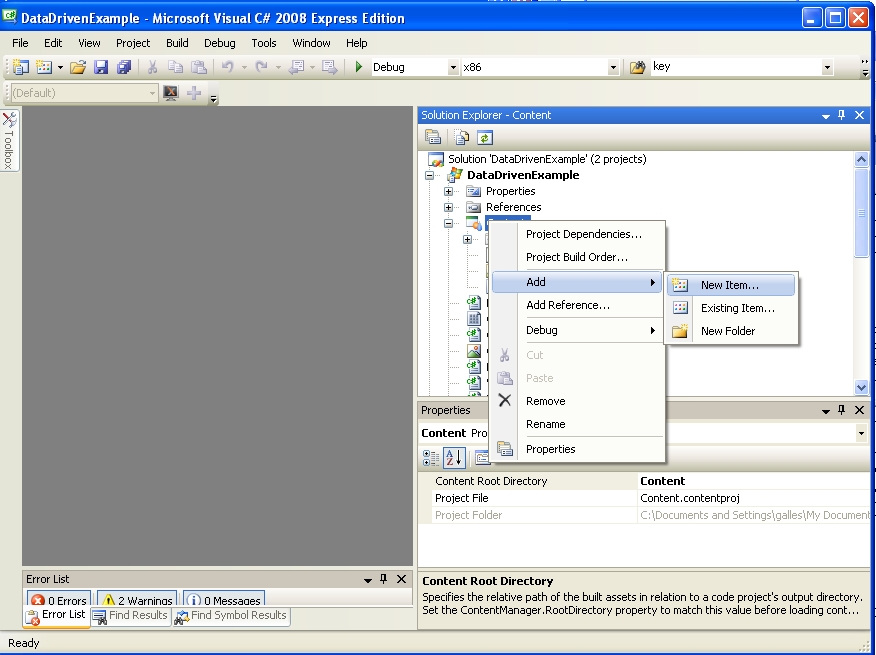Image resolution: width=876 pixels, height=655 pixels.
Task: Click the Categorized icon in Properties panel
Action: click(431, 458)
